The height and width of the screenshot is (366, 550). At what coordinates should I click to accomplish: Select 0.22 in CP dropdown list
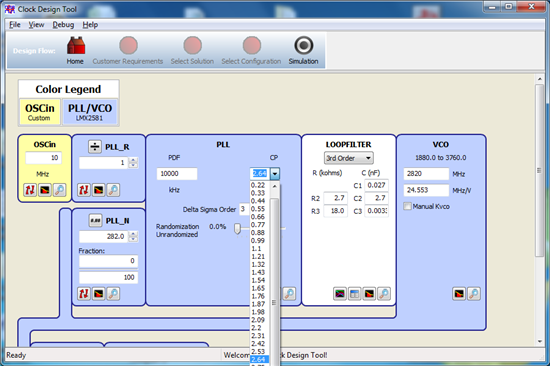258,185
